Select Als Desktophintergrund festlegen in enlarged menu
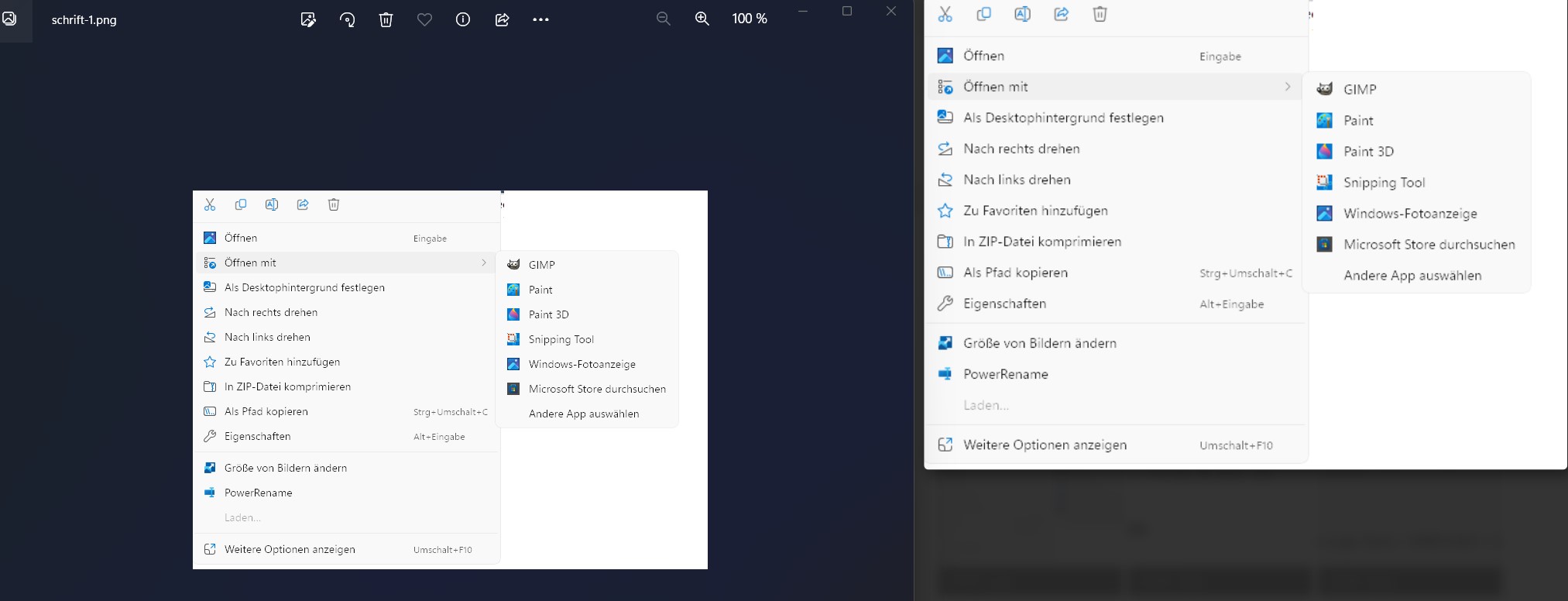Viewport: 1568px width, 601px height. (1116, 118)
